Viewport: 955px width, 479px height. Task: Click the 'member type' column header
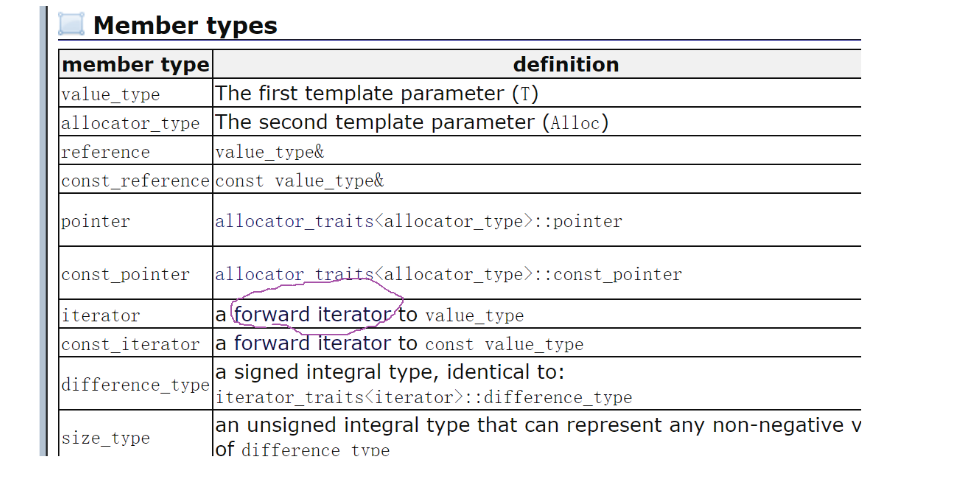pyautogui.click(x=135, y=65)
